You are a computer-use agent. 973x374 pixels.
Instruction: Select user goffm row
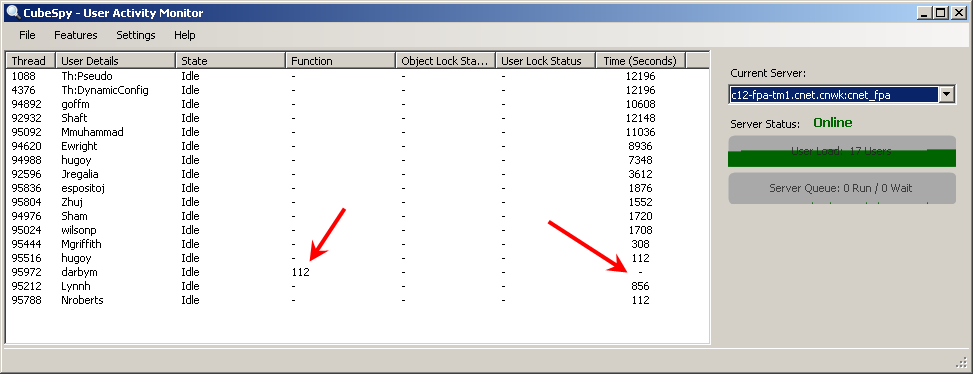point(357,104)
